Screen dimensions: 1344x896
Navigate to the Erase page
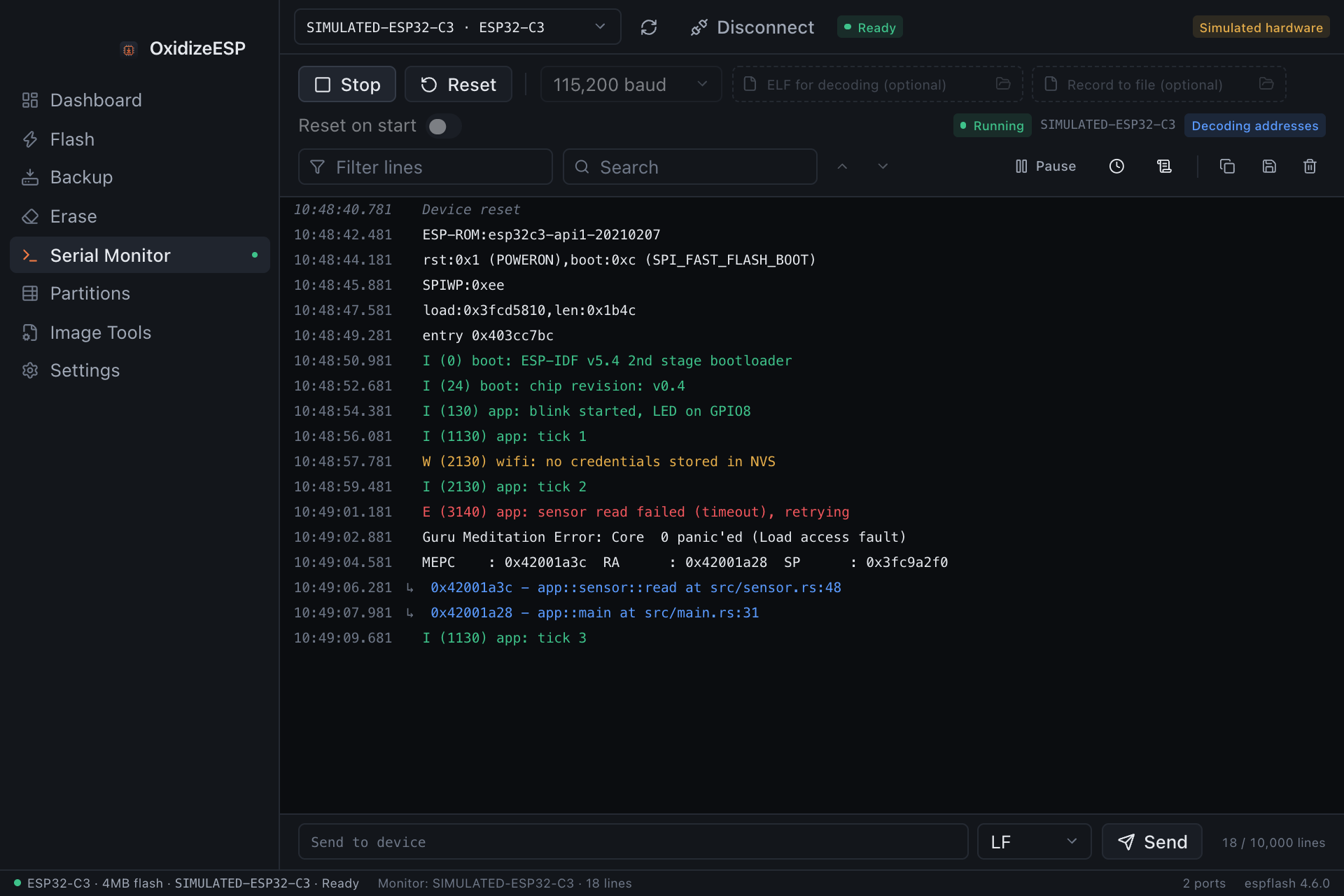pos(140,216)
